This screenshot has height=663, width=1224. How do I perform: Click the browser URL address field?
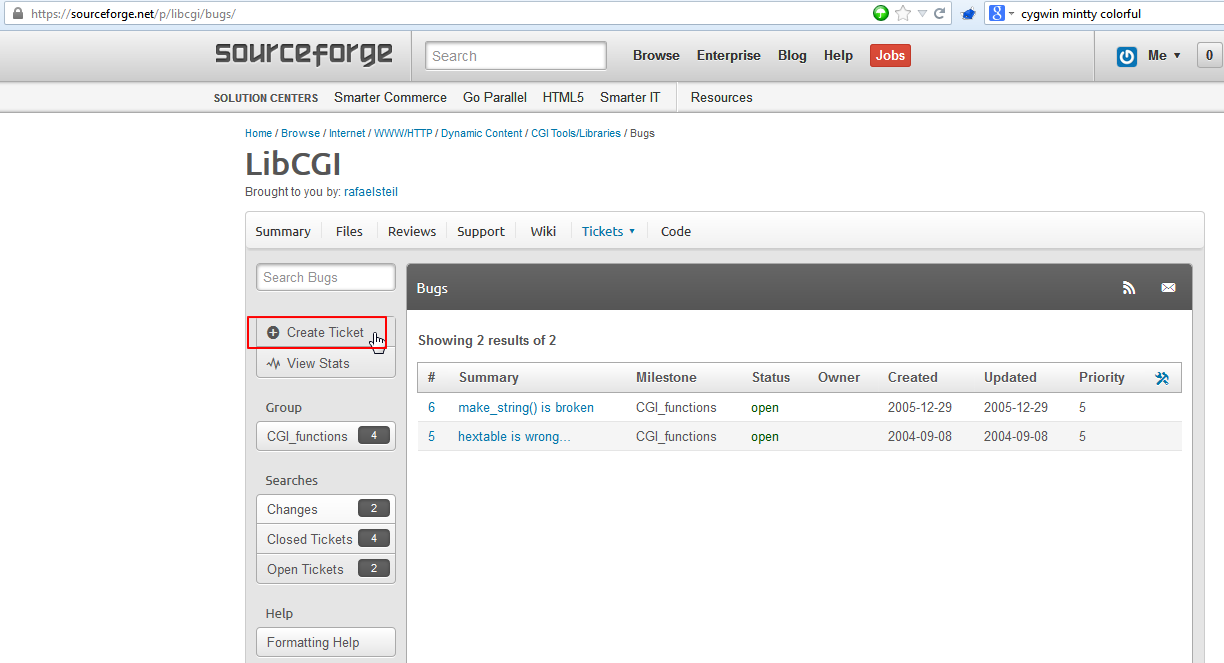[440, 14]
